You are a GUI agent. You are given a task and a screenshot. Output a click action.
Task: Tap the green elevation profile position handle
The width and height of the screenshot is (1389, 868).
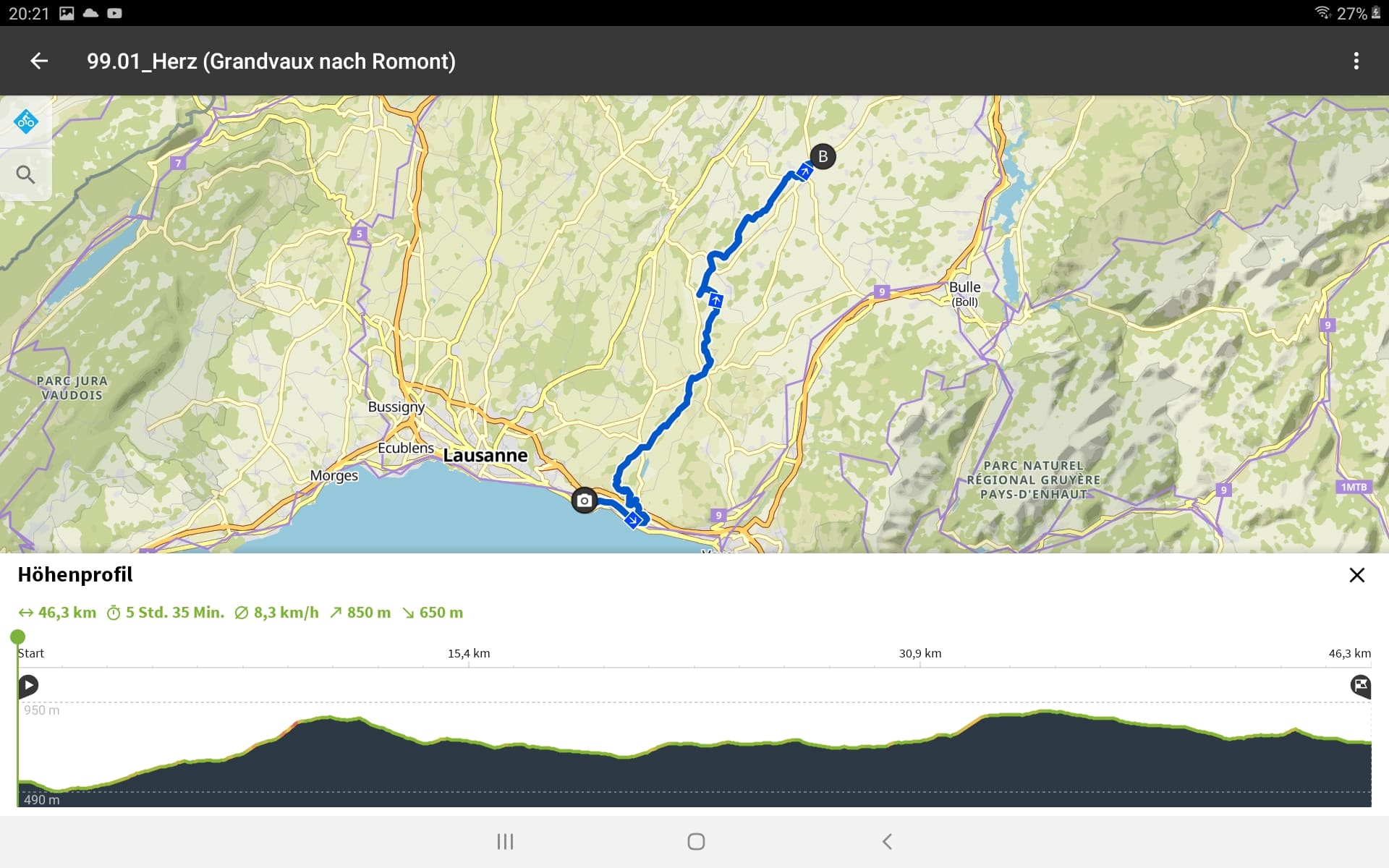[17, 637]
